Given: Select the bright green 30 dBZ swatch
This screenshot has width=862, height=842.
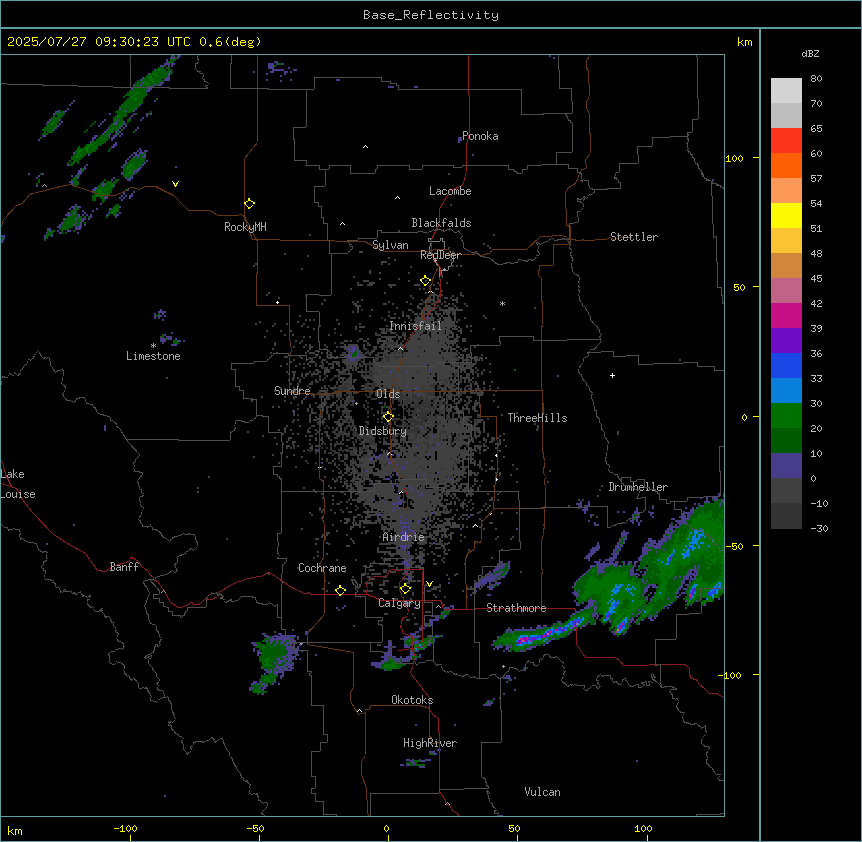Looking at the screenshot, I should (x=786, y=416).
